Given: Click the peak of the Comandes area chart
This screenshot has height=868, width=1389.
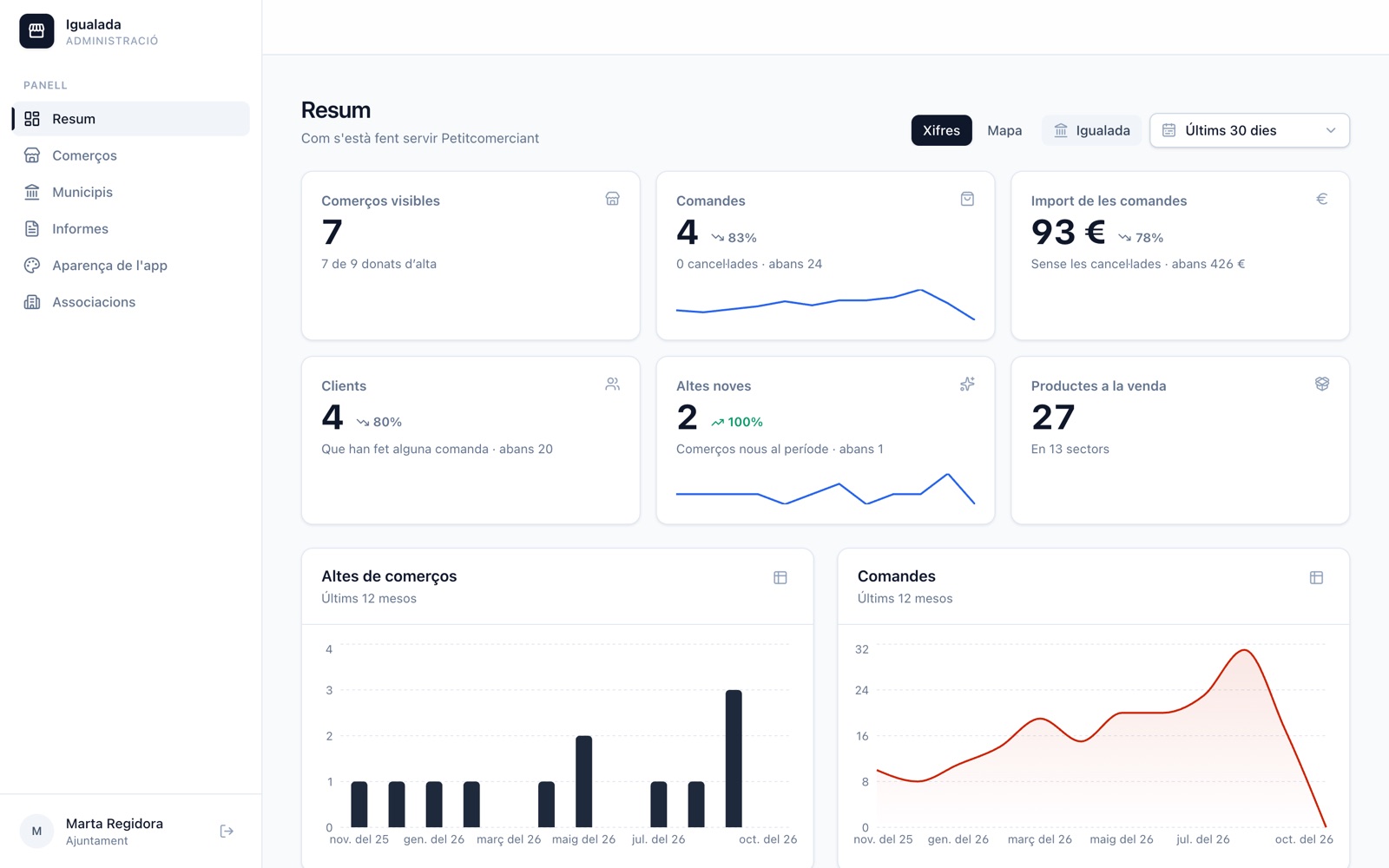Looking at the screenshot, I should click(x=1244, y=650).
